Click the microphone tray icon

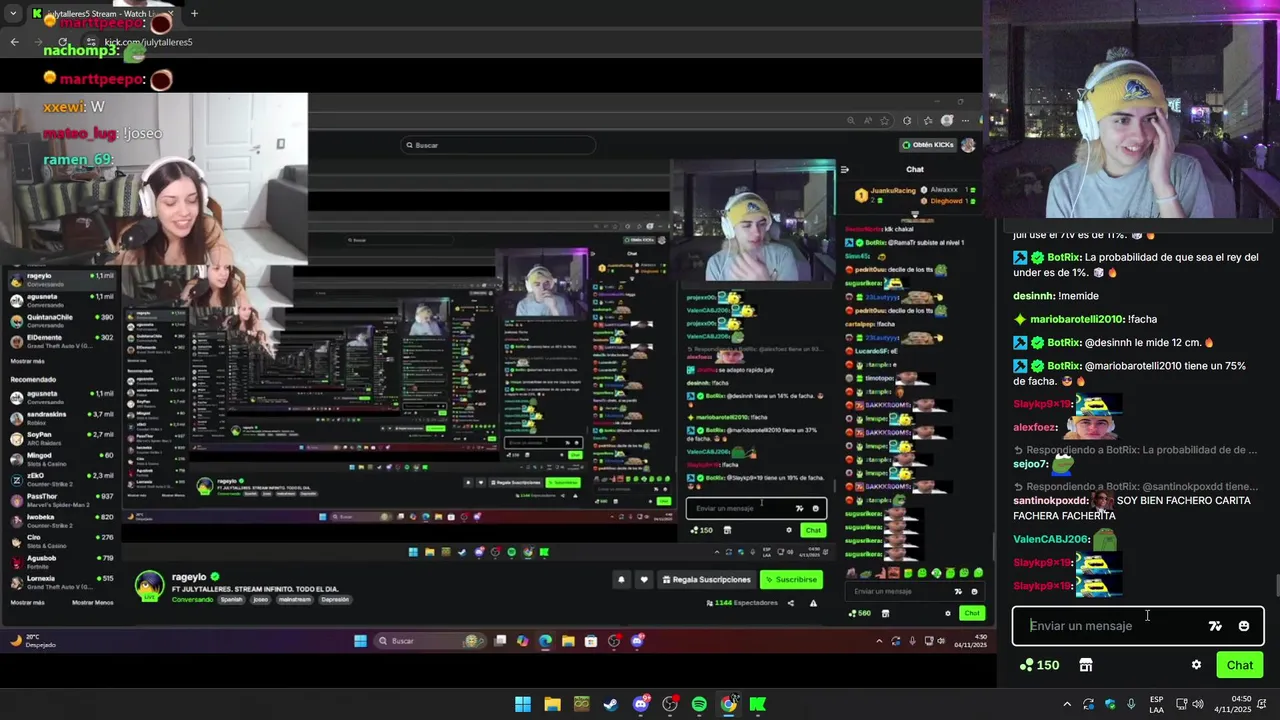[1131, 704]
